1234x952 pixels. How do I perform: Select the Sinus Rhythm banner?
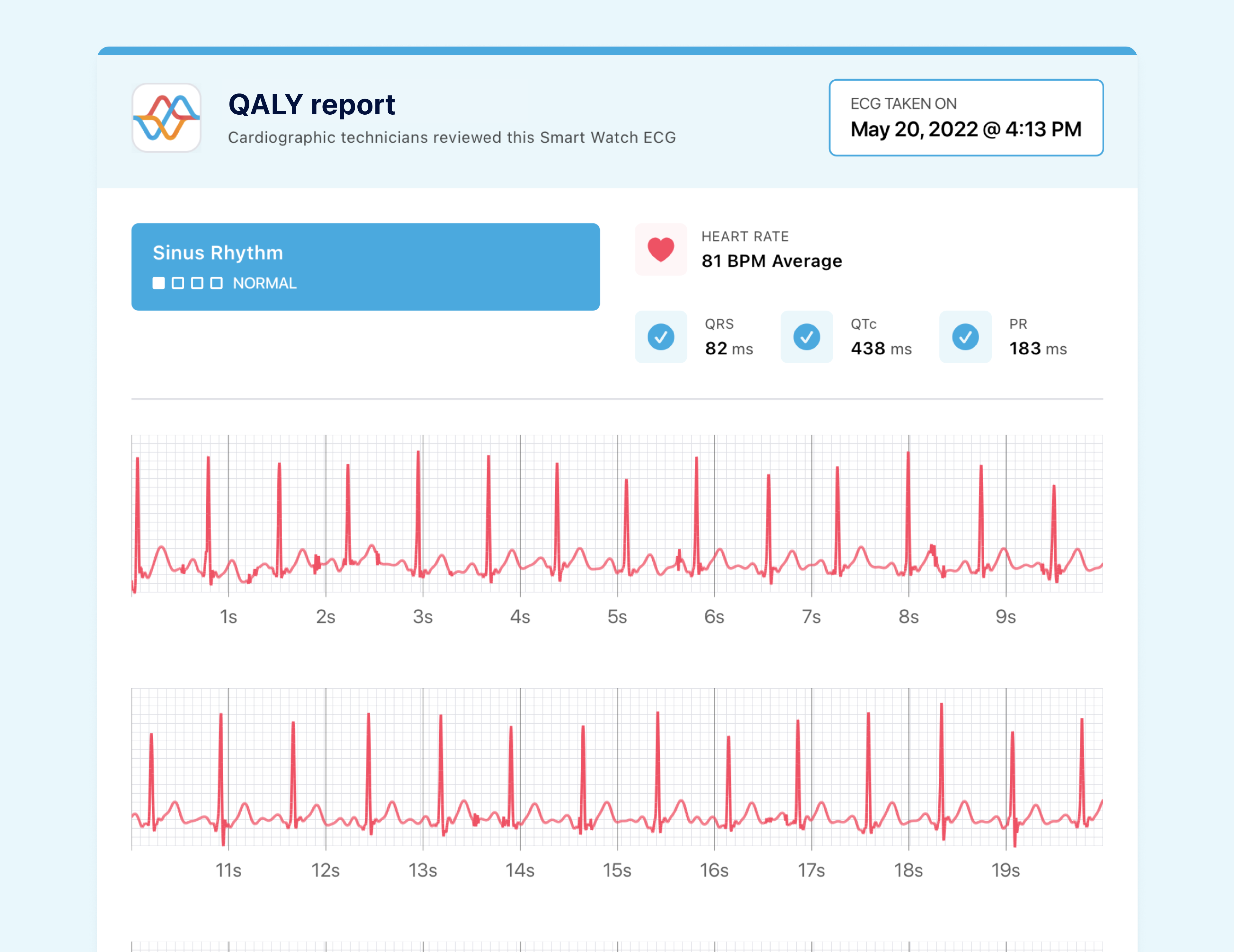point(366,267)
